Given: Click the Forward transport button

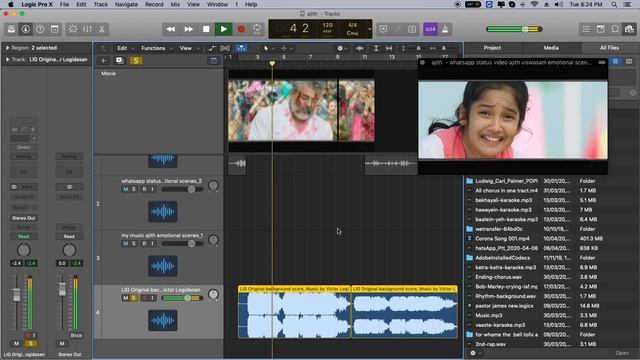Looking at the screenshot, I should (189, 29).
